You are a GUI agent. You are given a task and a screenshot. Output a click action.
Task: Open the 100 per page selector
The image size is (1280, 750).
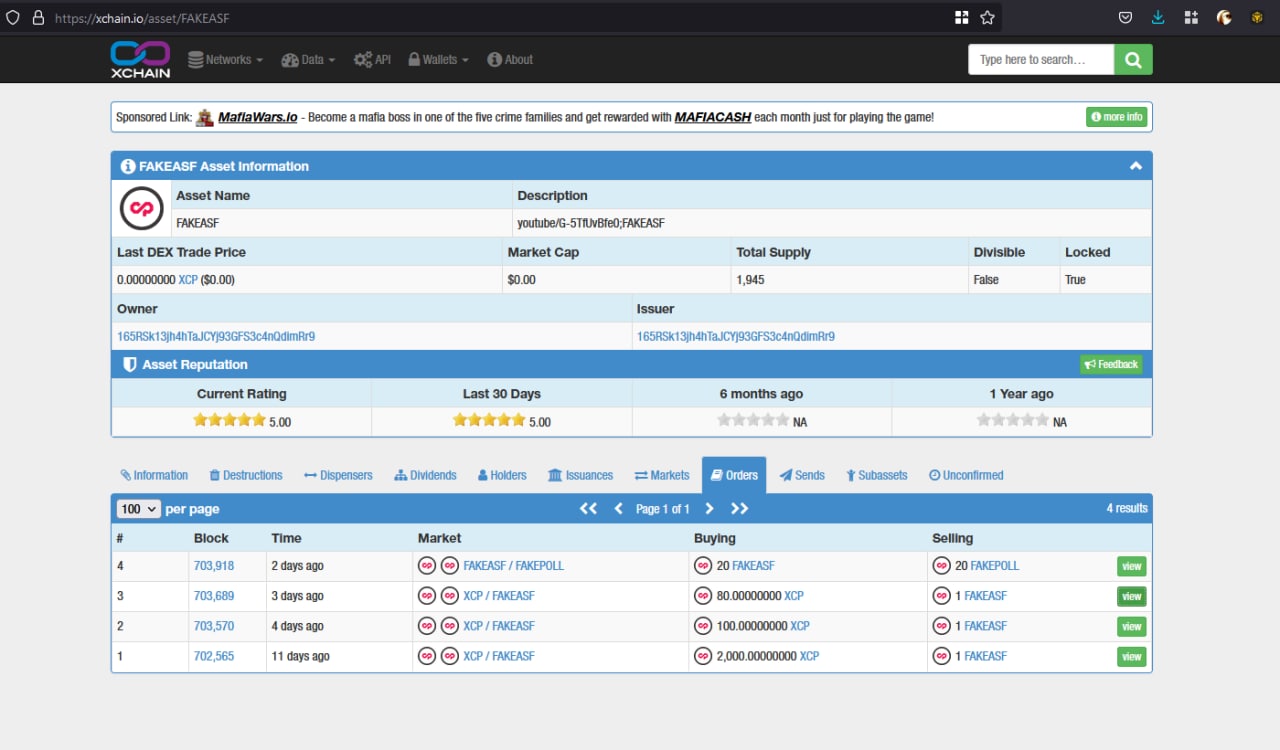(x=139, y=508)
